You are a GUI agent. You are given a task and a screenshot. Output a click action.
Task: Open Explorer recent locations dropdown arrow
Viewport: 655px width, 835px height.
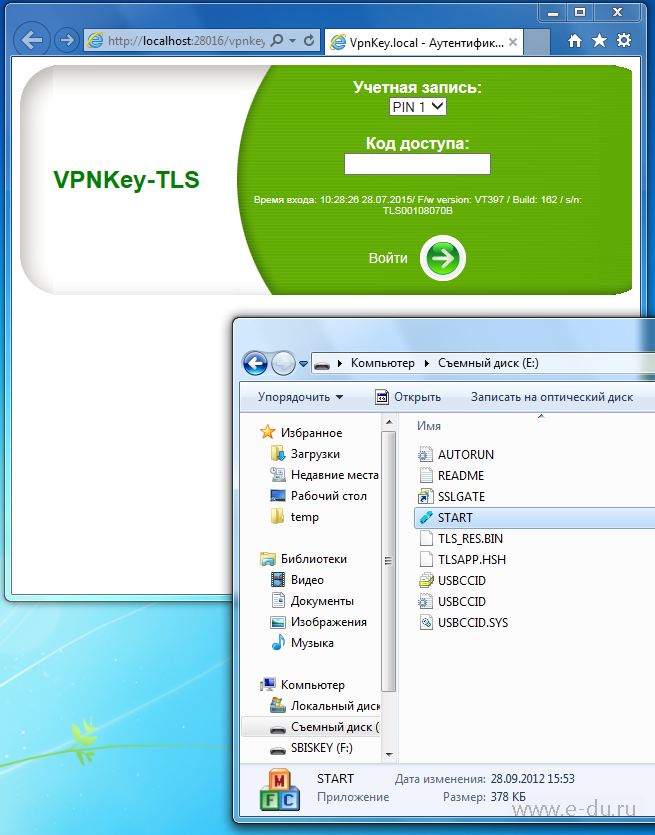click(x=304, y=364)
